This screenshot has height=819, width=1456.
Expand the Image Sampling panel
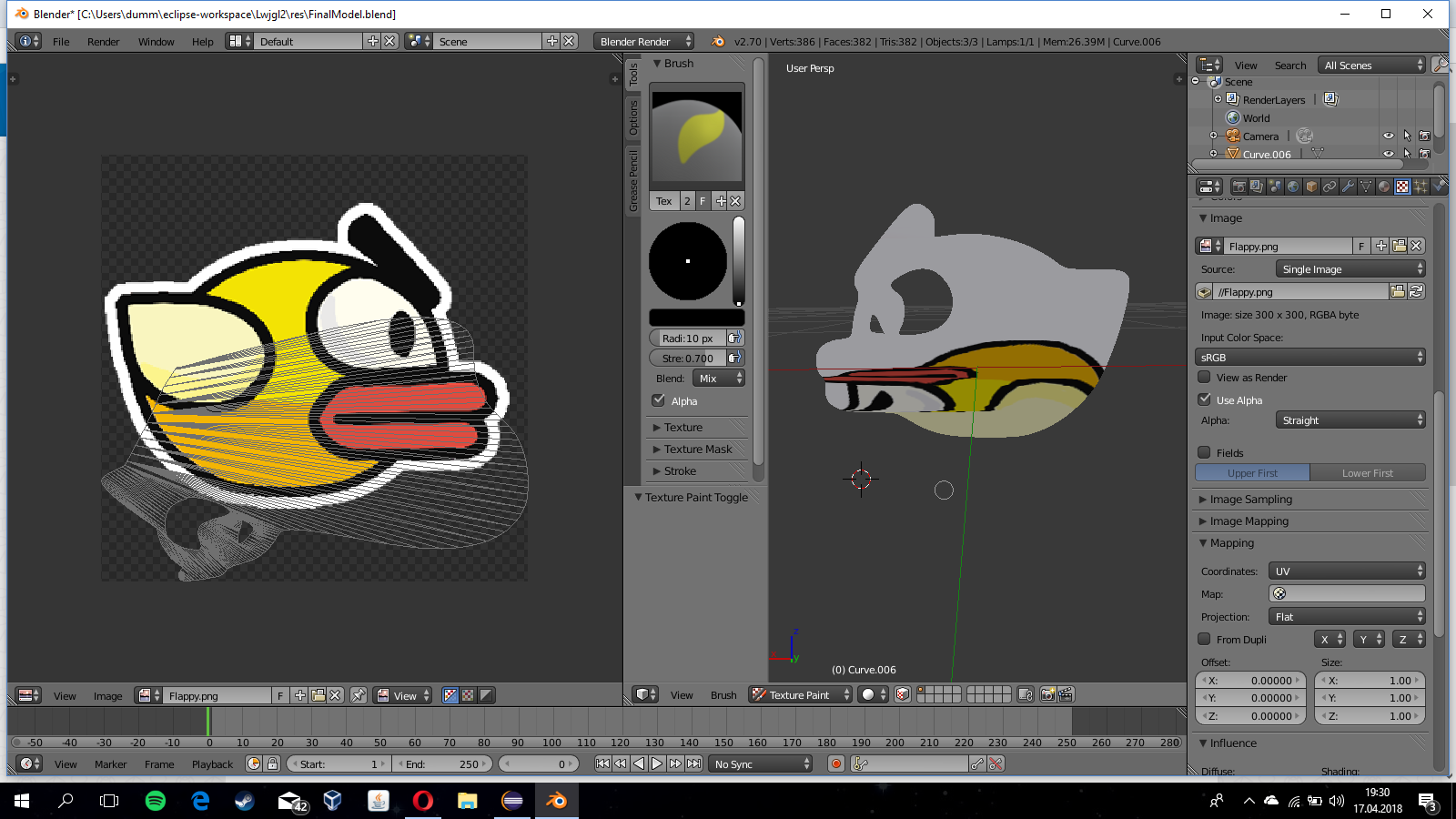point(1250,500)
